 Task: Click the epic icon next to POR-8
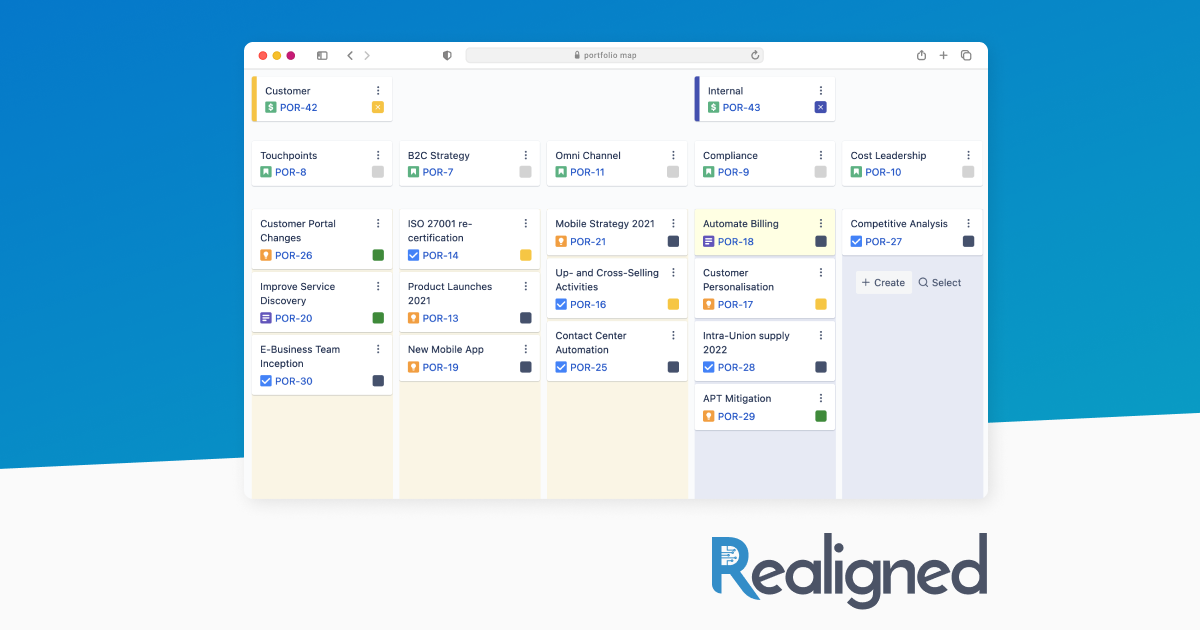(265, 172)
